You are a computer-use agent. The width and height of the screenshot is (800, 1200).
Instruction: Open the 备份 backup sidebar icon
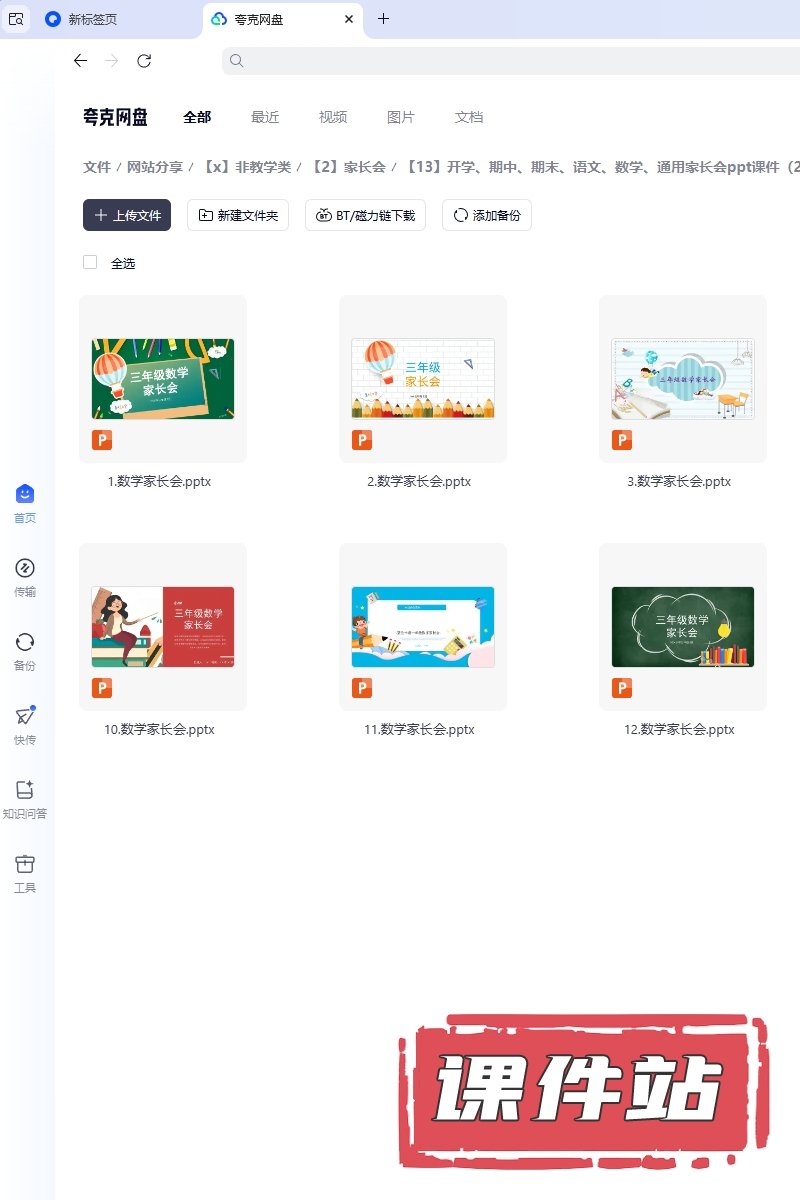(25, 643)
